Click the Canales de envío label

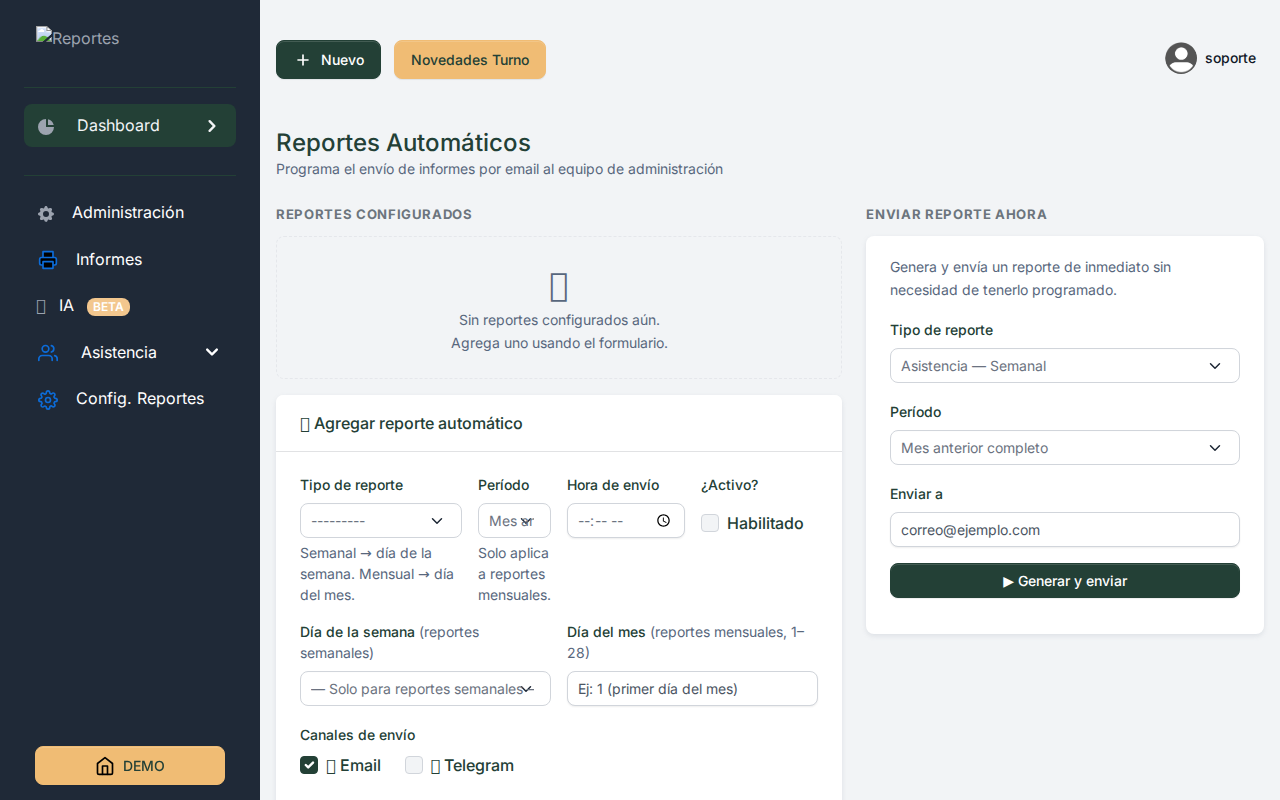click(357, 735)
